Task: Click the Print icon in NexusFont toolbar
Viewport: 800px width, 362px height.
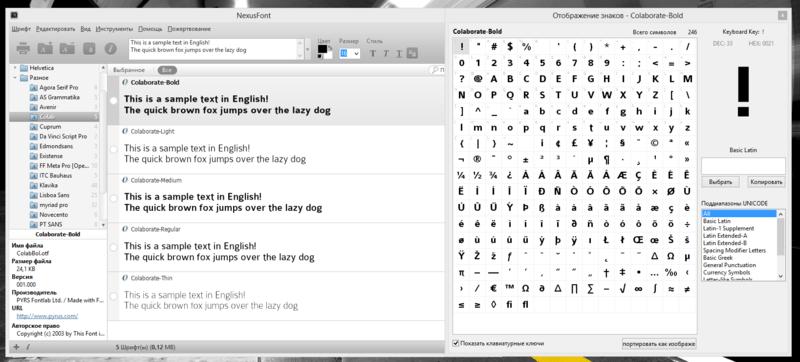Action: pyautogui.click(x=23, y=48)
